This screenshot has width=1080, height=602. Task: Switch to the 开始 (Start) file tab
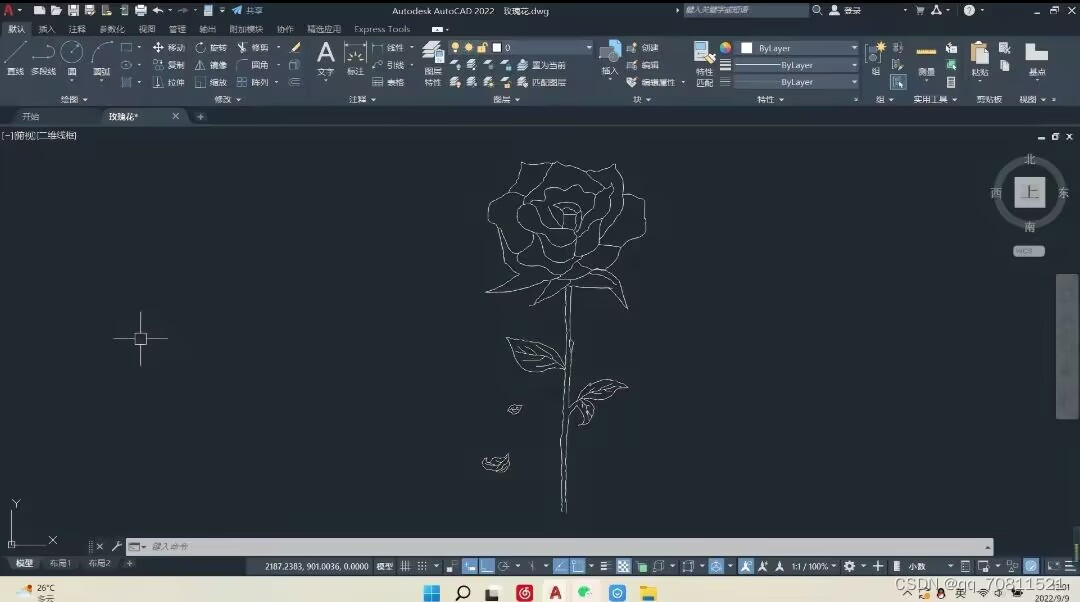(x=31, y=116)
